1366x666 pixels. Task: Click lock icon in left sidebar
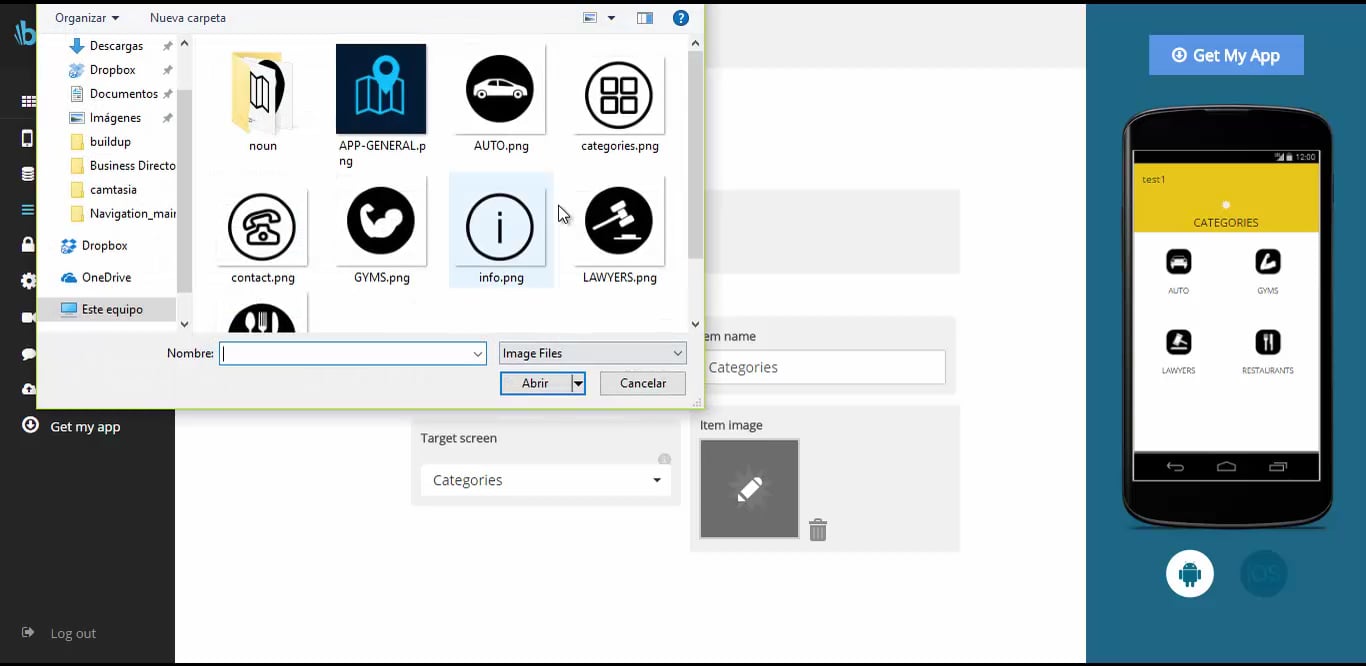(x=27, y=245)
